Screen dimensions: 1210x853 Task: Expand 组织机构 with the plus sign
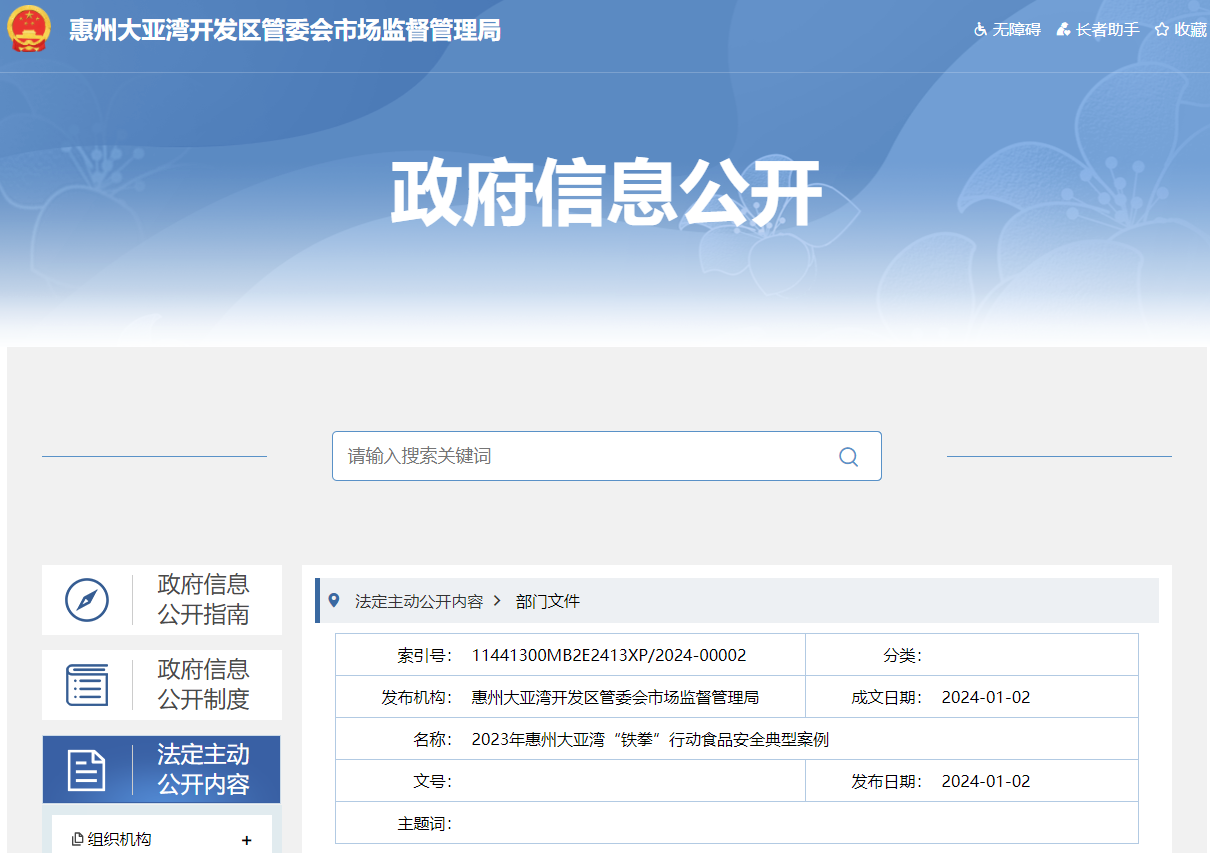click(x=246, y=840)
